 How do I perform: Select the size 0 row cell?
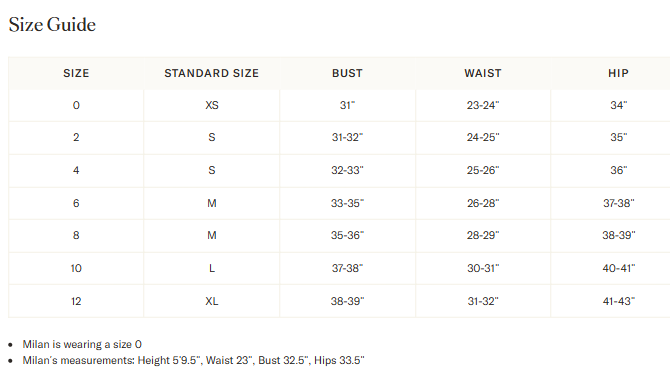pyautogui.click(x=76, y=105)
